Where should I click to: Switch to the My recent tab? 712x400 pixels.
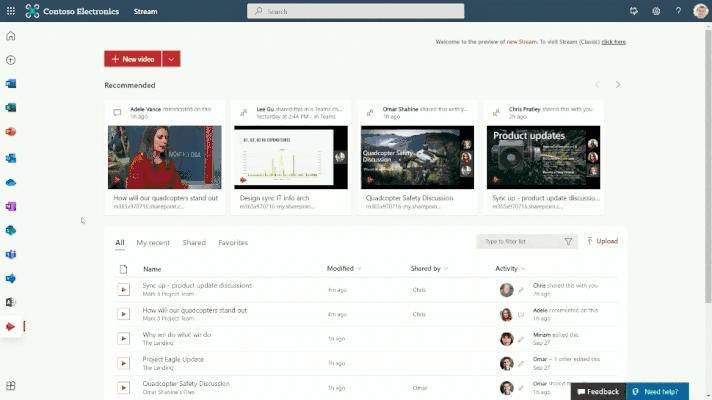click(153, 242)
